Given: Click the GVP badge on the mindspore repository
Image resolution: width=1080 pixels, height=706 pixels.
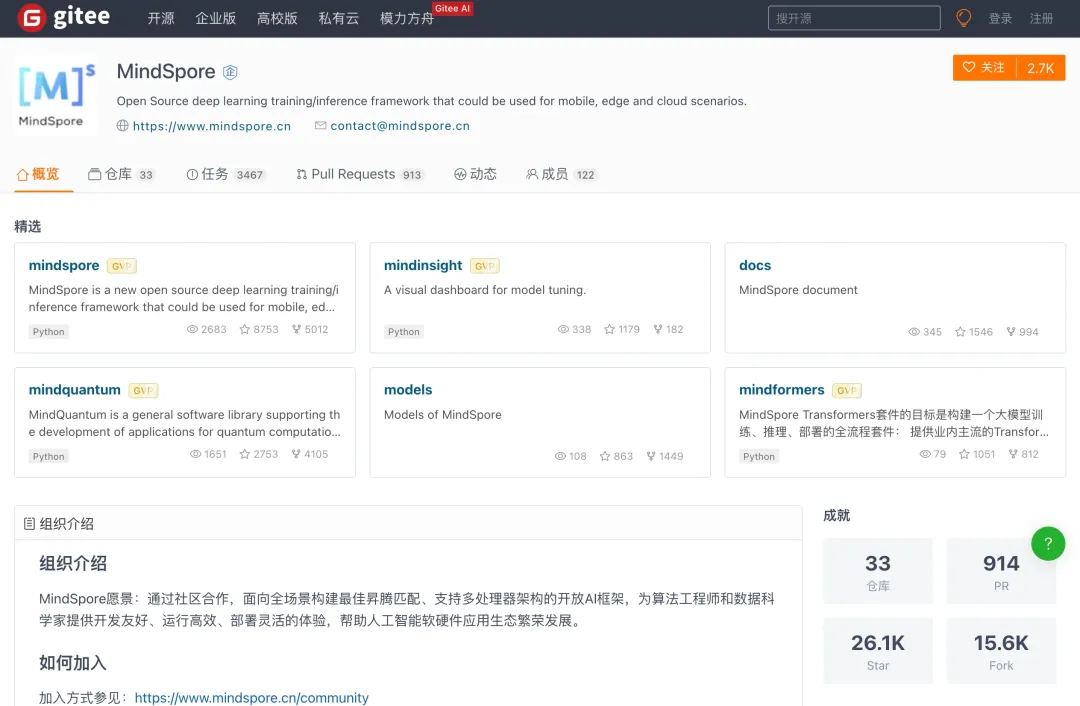Looking at the screenshot, I should (121, 265).
